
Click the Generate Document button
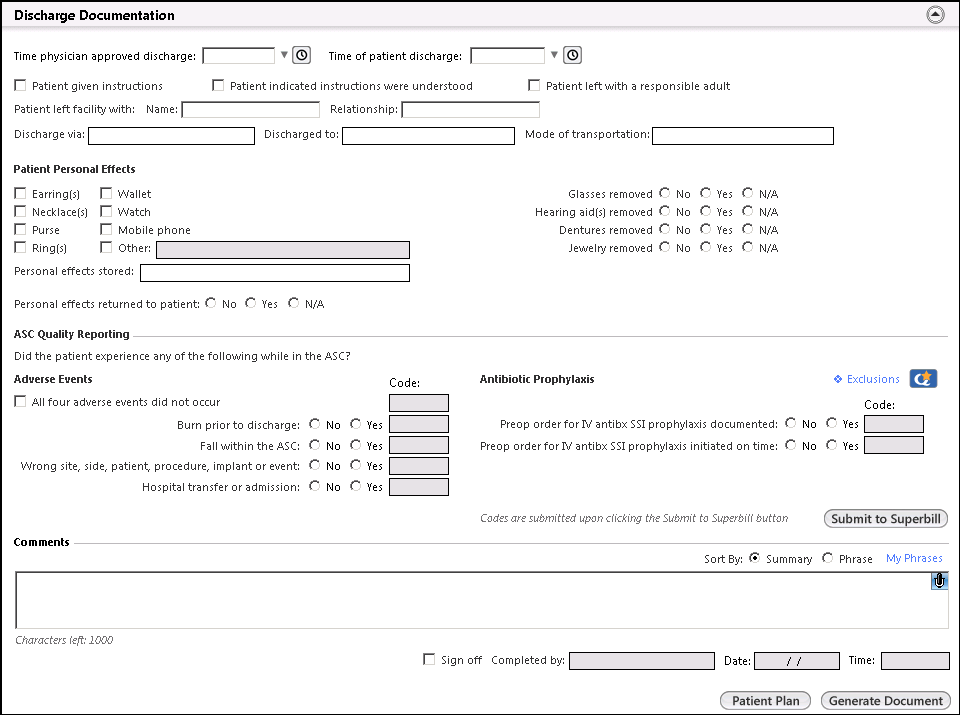[886, 700]
